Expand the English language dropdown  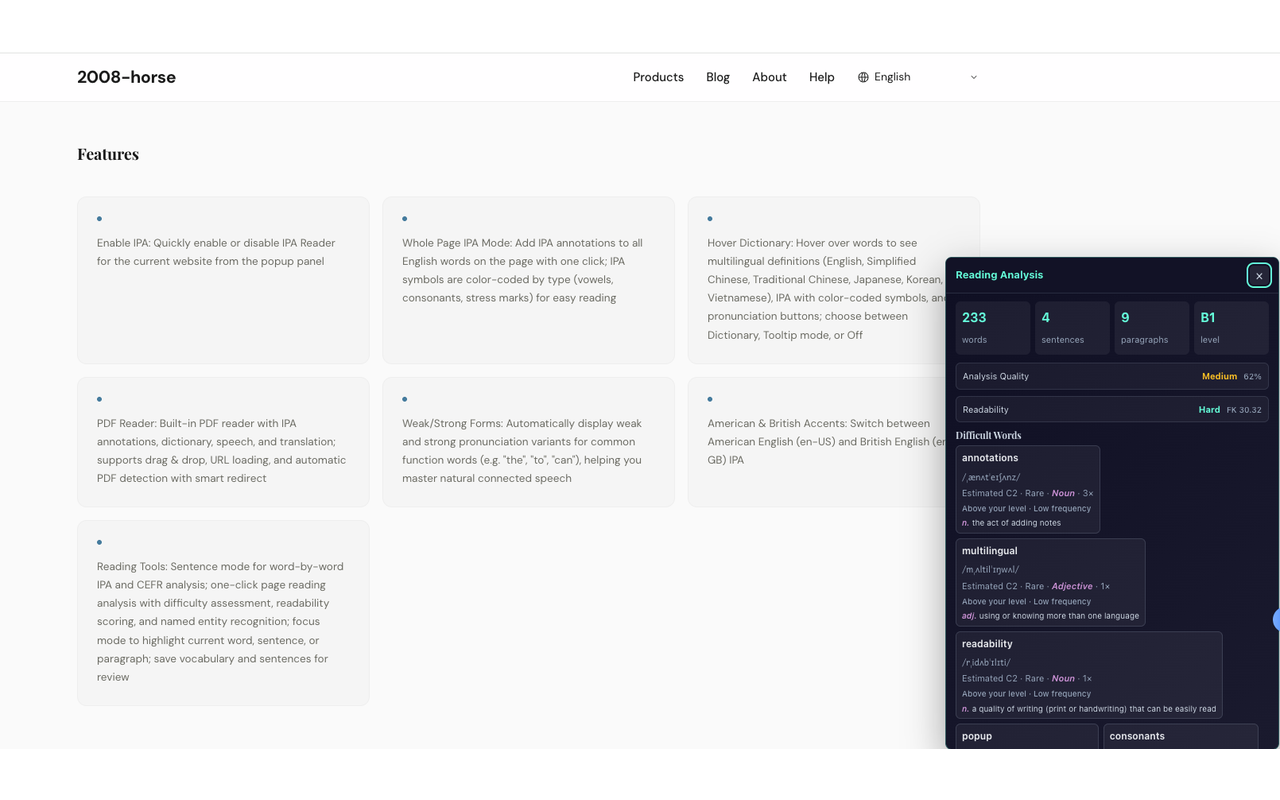[918, 77]
